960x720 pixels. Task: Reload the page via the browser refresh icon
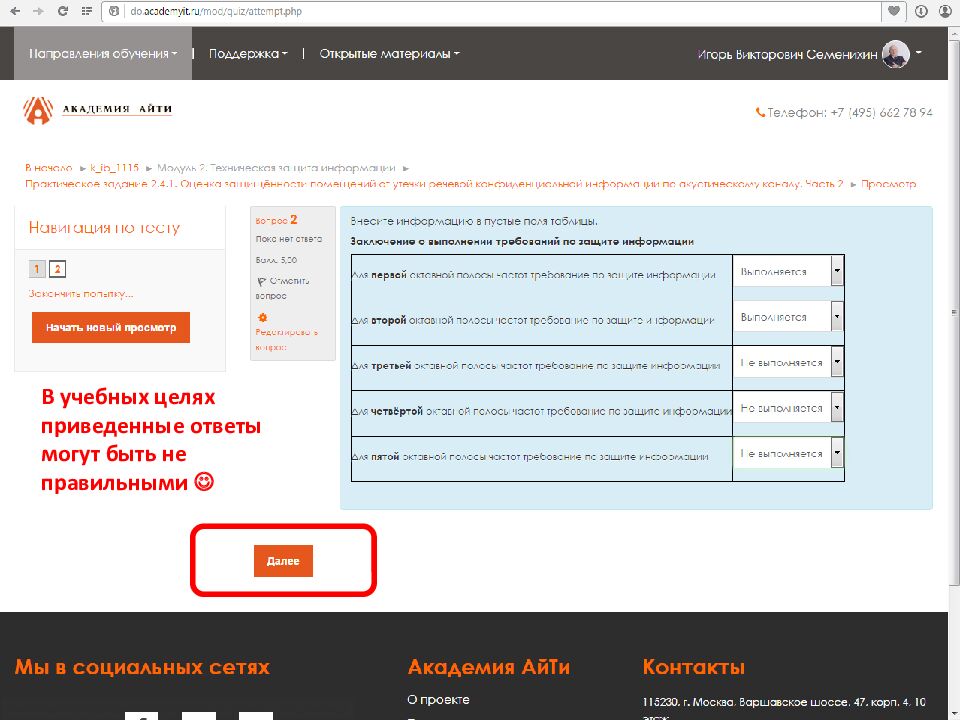(62, 13)
